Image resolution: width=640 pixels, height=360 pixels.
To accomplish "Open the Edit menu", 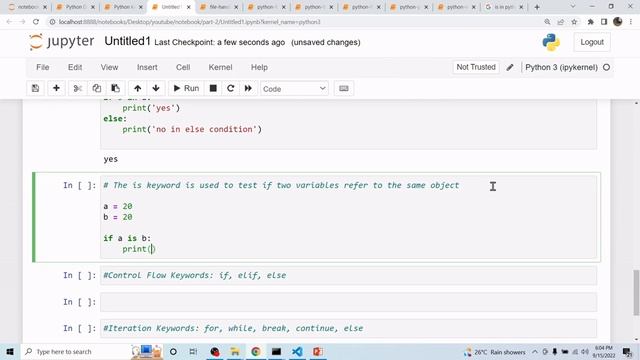I will [x=75, y=67].
